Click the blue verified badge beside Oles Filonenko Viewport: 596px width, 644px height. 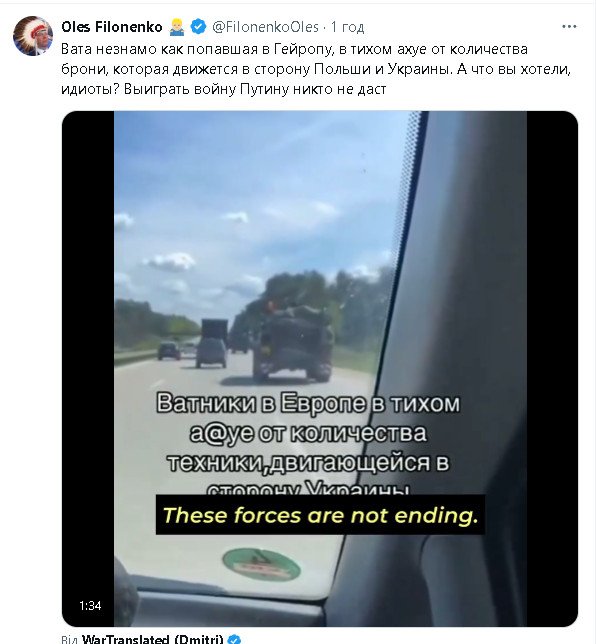199,27
